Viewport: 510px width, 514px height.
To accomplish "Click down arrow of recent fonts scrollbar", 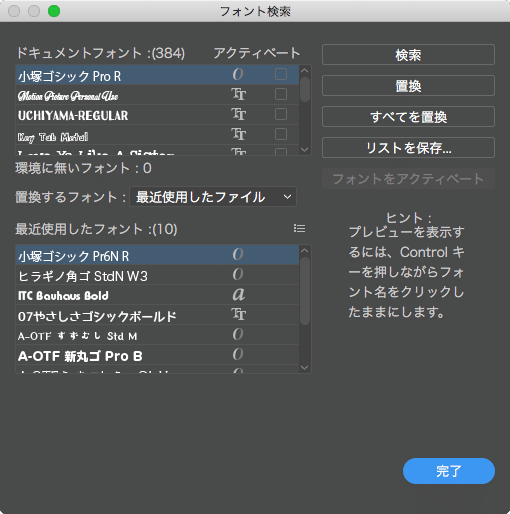I will 305,368.
